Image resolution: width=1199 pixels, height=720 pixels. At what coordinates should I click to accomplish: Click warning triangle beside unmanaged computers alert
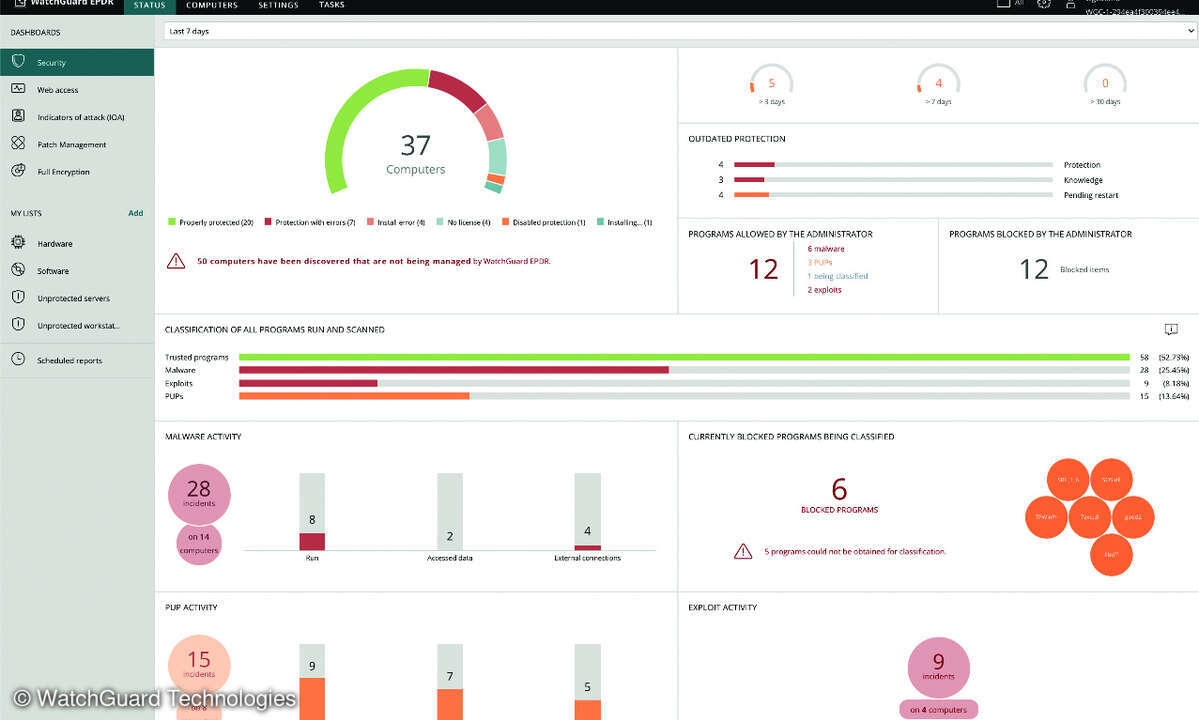[x=176, y=261]
